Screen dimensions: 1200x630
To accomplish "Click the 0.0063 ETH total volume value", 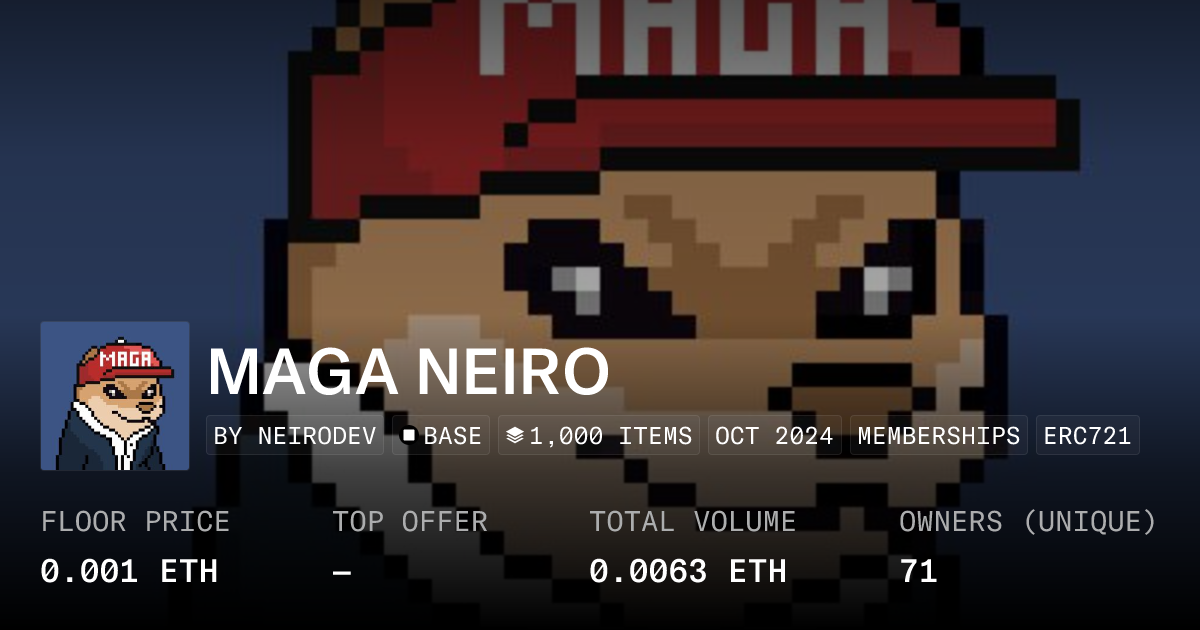I will coord(688,572).
